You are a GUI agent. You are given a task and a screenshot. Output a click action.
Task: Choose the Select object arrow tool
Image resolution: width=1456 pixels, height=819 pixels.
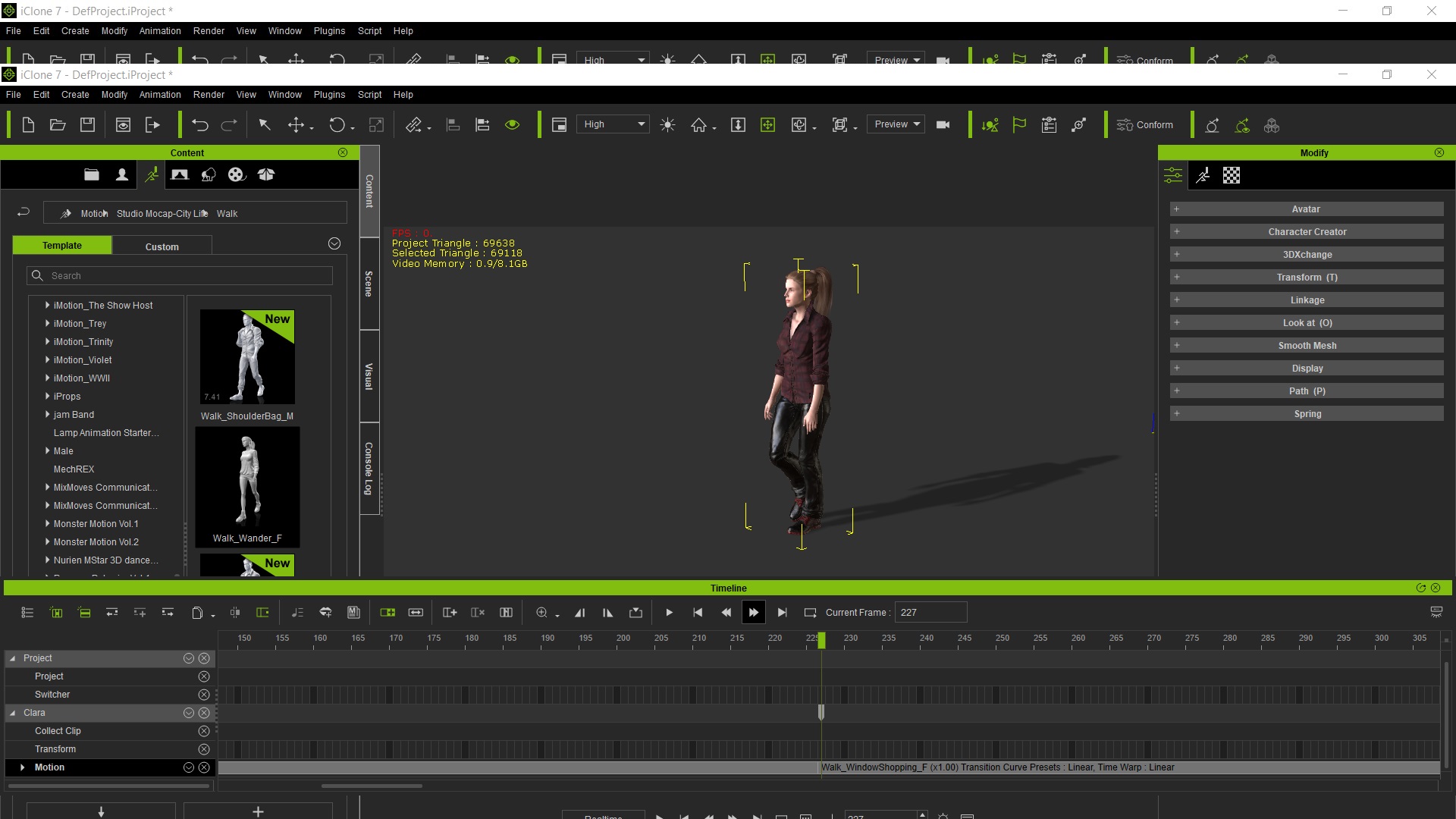[x=265, y=125]
